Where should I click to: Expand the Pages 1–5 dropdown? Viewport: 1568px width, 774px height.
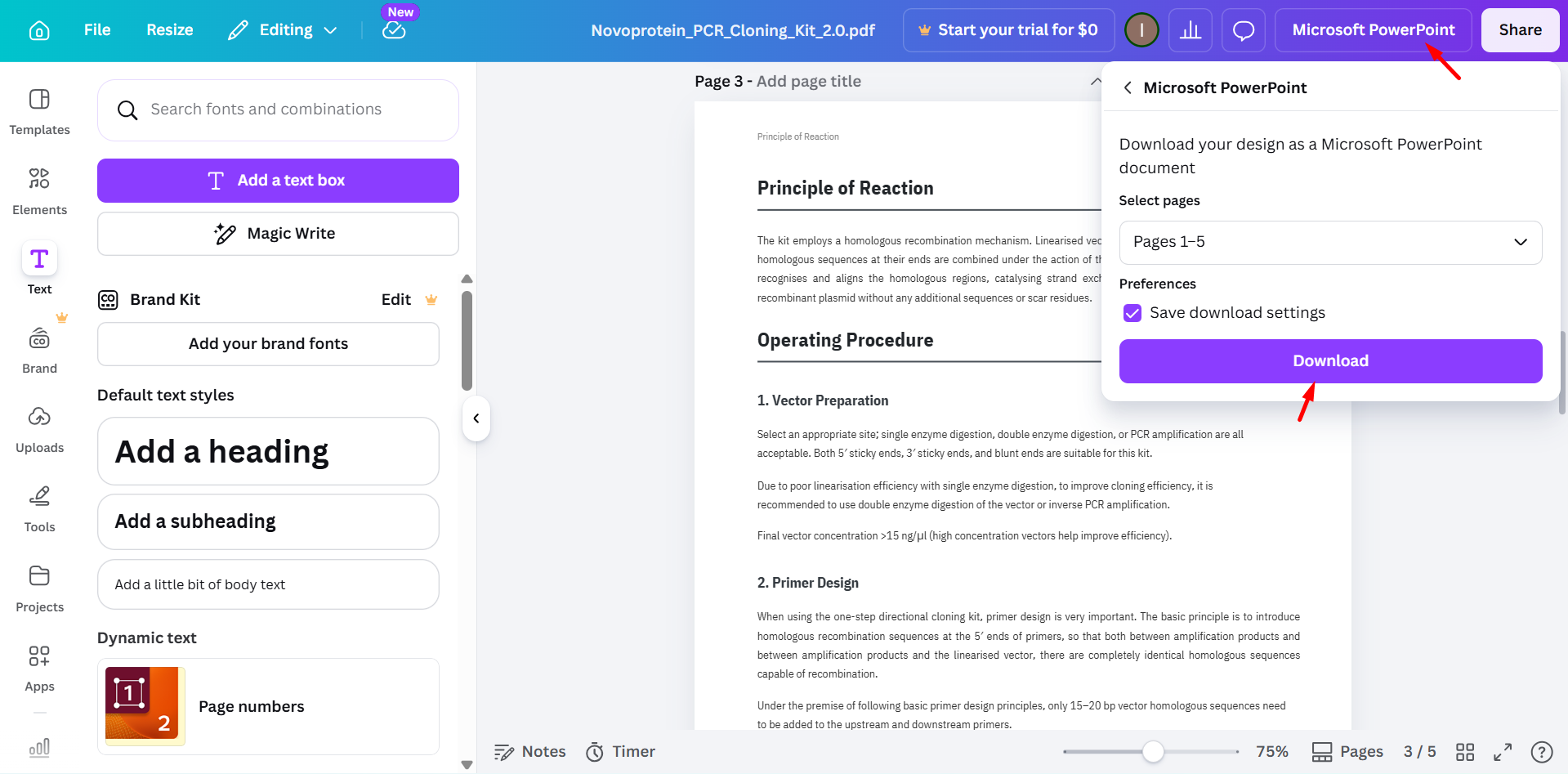click(x=1330, y=242)
